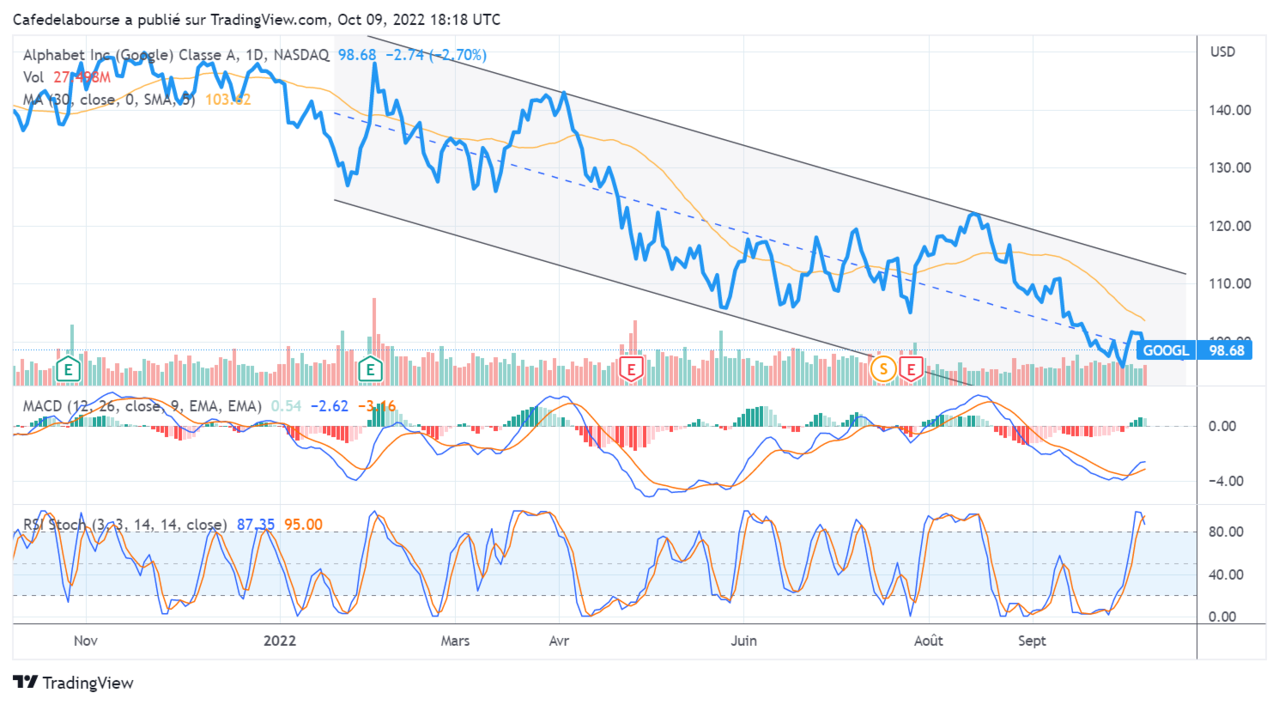The height and width of the screenshot is (705, 1279).
Task: Click the green E earnings marker near Nov
Action: pyautogui.click(x=67, y=369)
